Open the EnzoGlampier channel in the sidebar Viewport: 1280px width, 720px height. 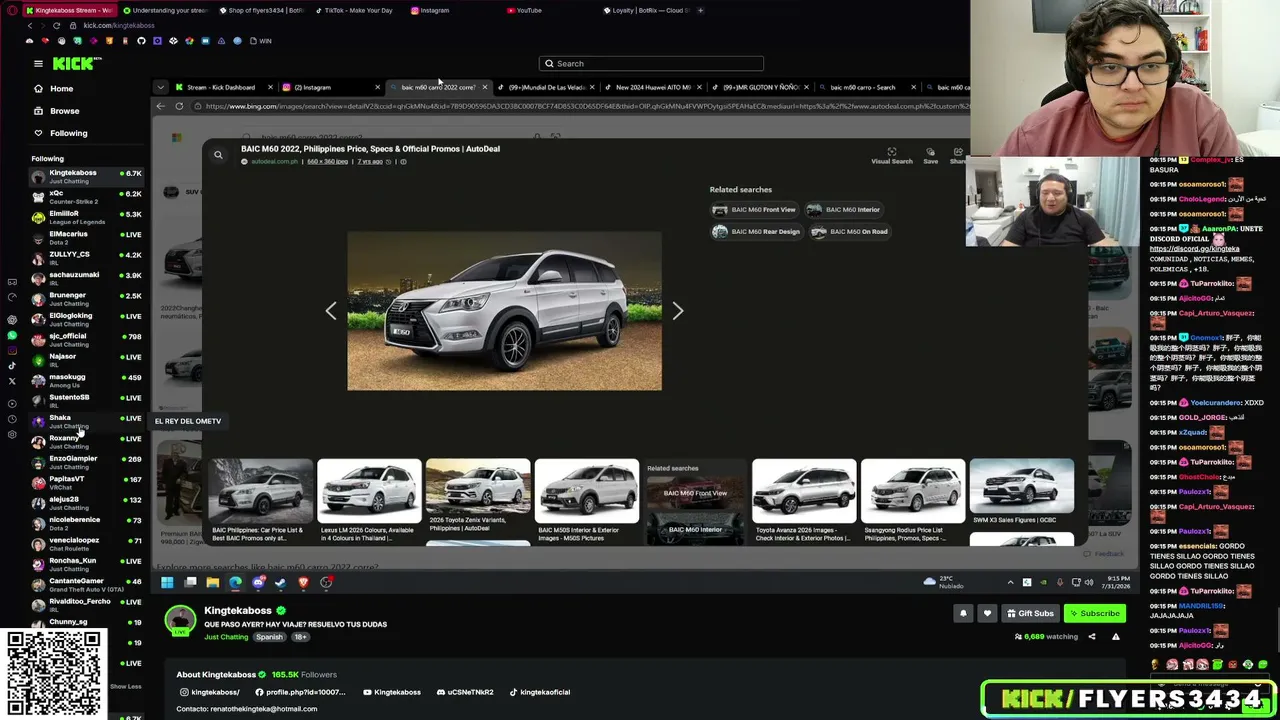tap(87, 462)
